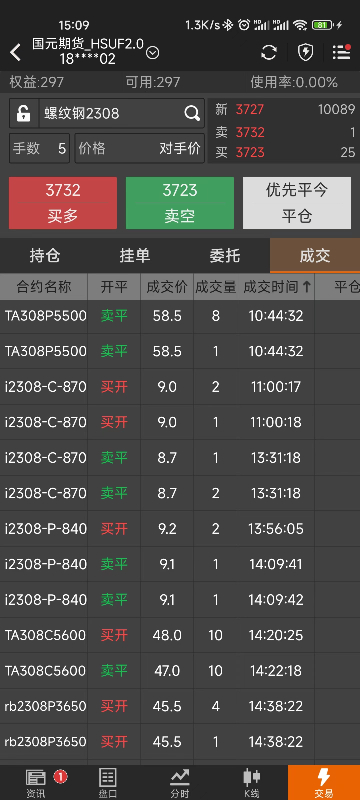Tap the 权益:297 equity label
Screen dimensions: 360x800
click(x=36, y=82)
